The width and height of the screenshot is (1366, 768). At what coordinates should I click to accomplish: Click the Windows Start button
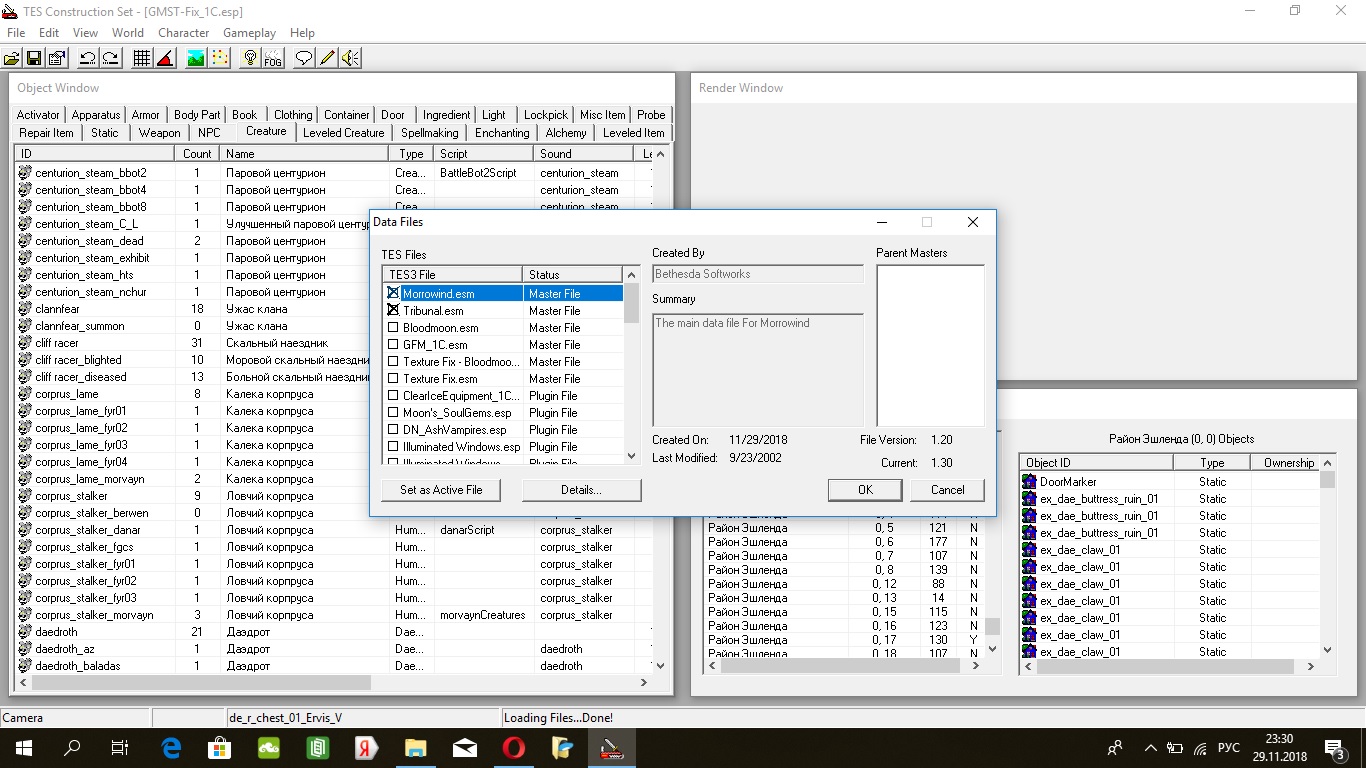(x=24, y=748)
